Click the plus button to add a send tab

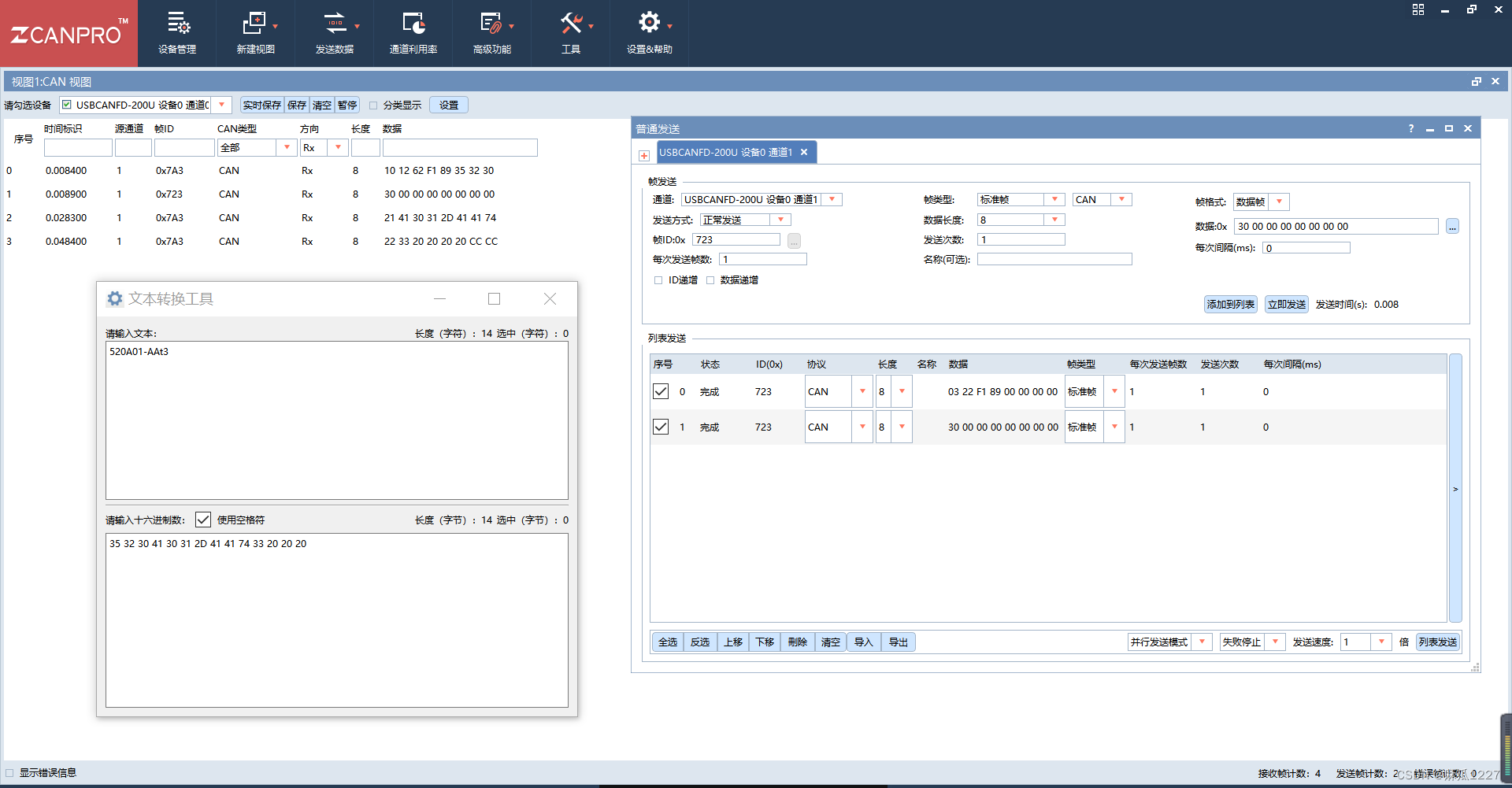[643, 156]
